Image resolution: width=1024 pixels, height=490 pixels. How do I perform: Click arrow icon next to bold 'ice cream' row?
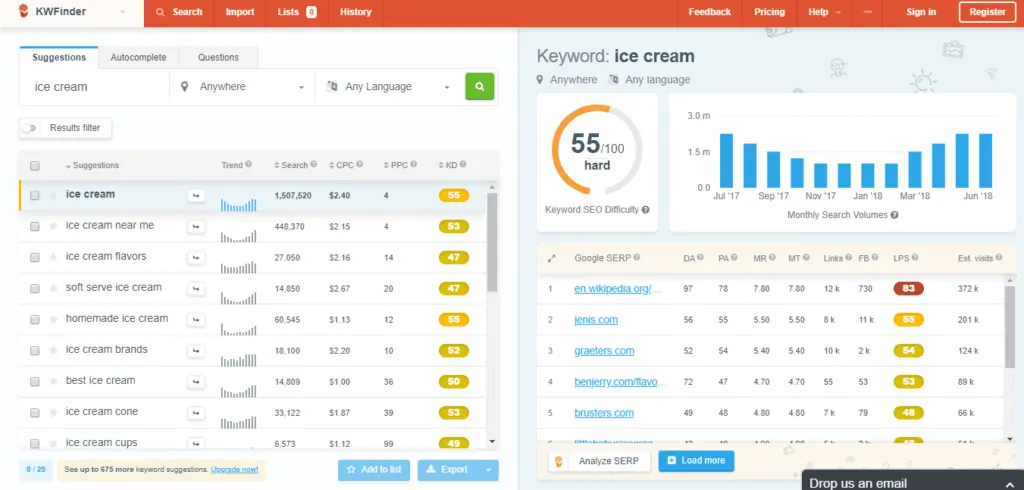(195, 195)
